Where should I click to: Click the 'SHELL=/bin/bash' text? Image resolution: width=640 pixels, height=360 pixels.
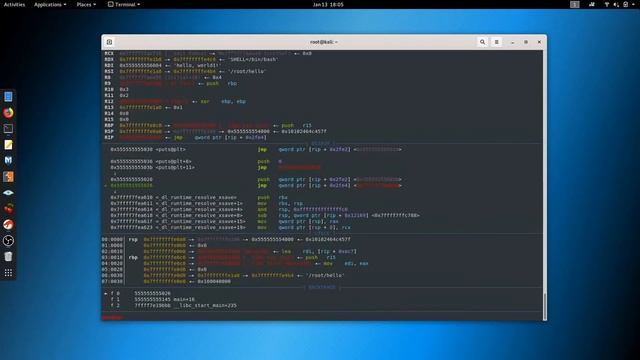point(253,59)
